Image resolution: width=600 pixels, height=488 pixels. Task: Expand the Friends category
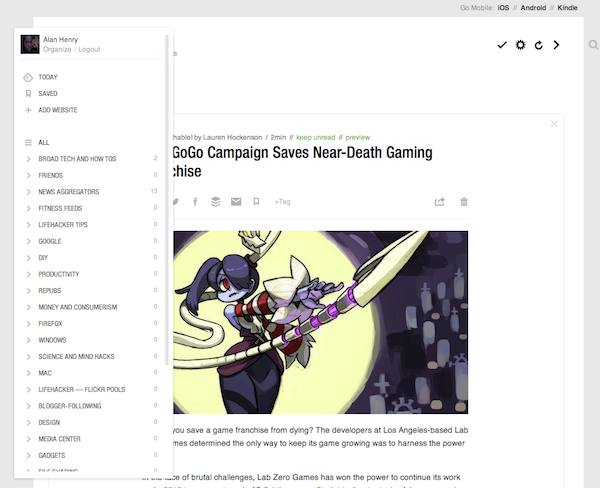(x=28, y=176)
